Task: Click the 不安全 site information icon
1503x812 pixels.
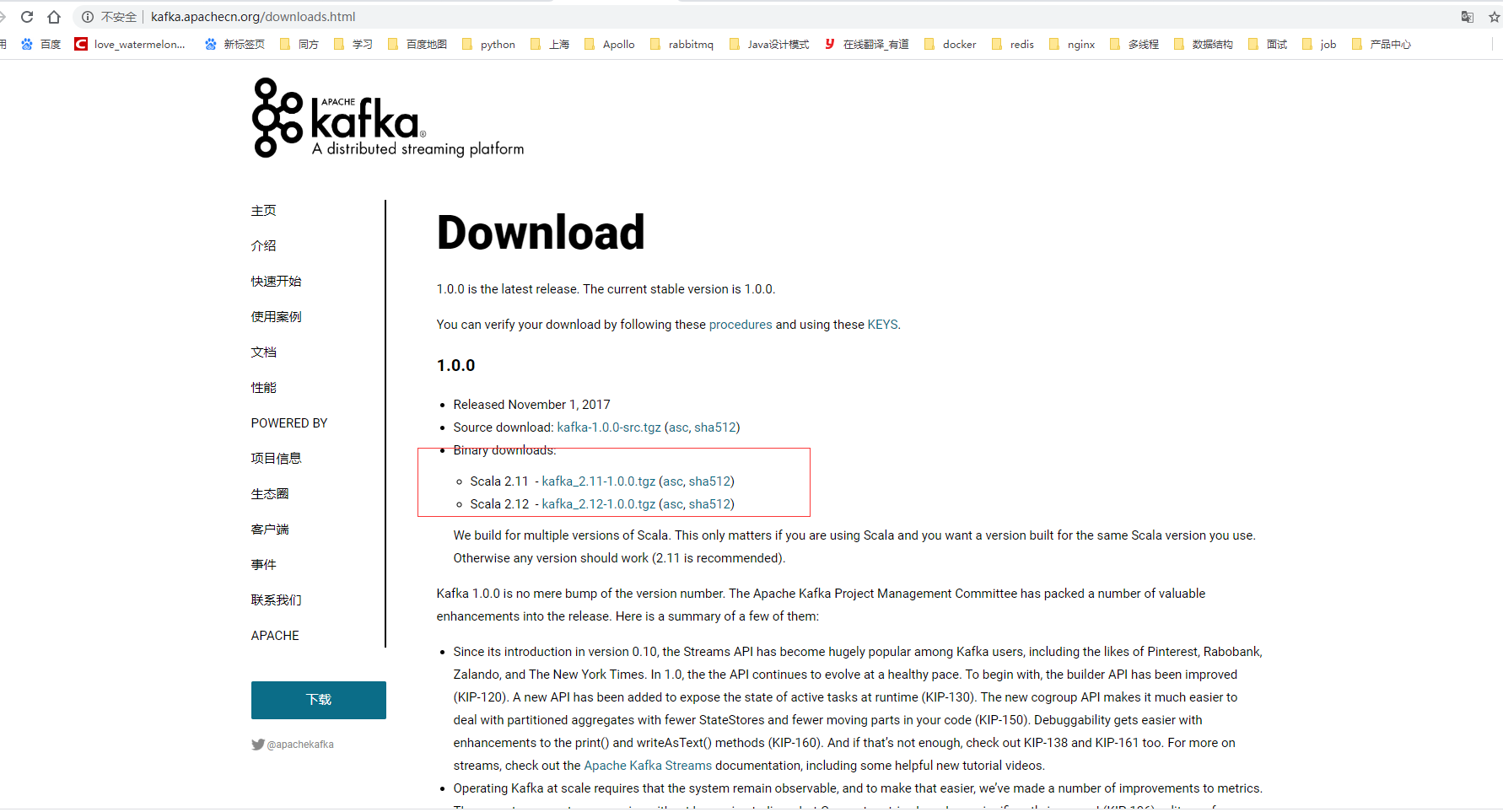Action: point(88,16)
